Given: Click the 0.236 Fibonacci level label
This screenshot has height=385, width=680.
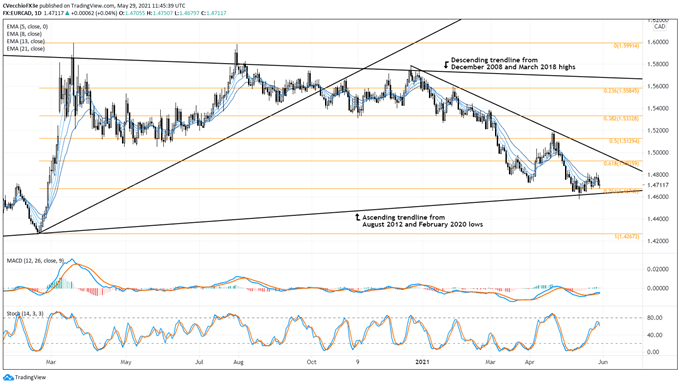Looking at the screenshot, I should pos(621,91).
